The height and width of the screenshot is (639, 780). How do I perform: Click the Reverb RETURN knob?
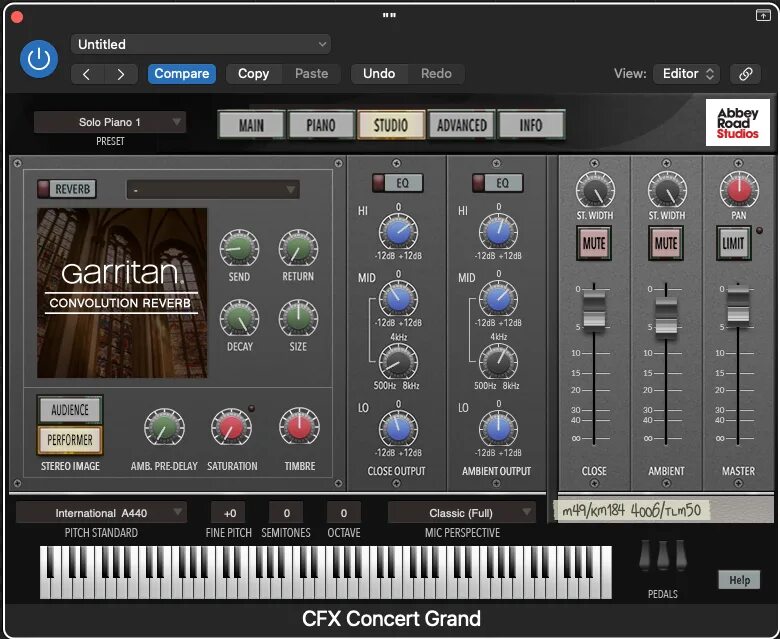[x=298, y=248]
